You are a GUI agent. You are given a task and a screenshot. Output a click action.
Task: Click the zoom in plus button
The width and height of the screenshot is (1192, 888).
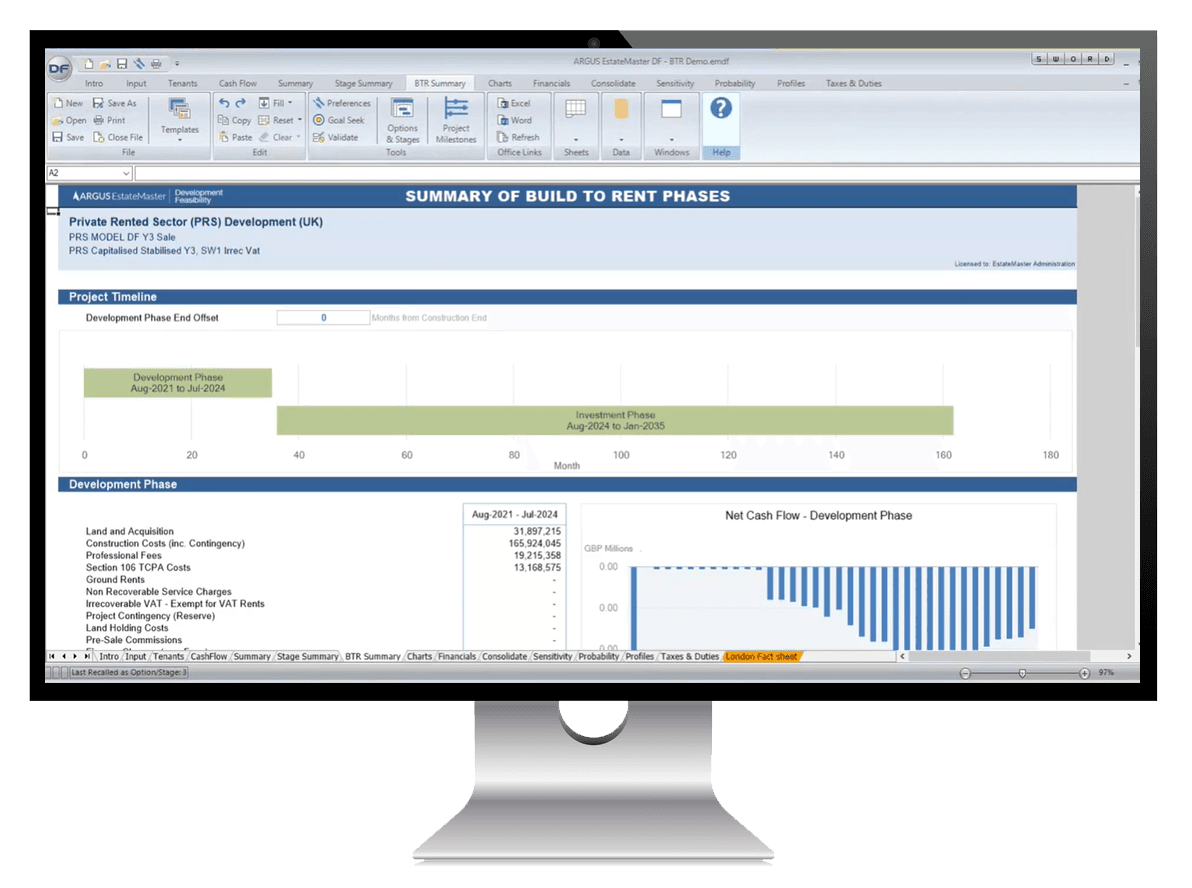[x=1084, y=673]
